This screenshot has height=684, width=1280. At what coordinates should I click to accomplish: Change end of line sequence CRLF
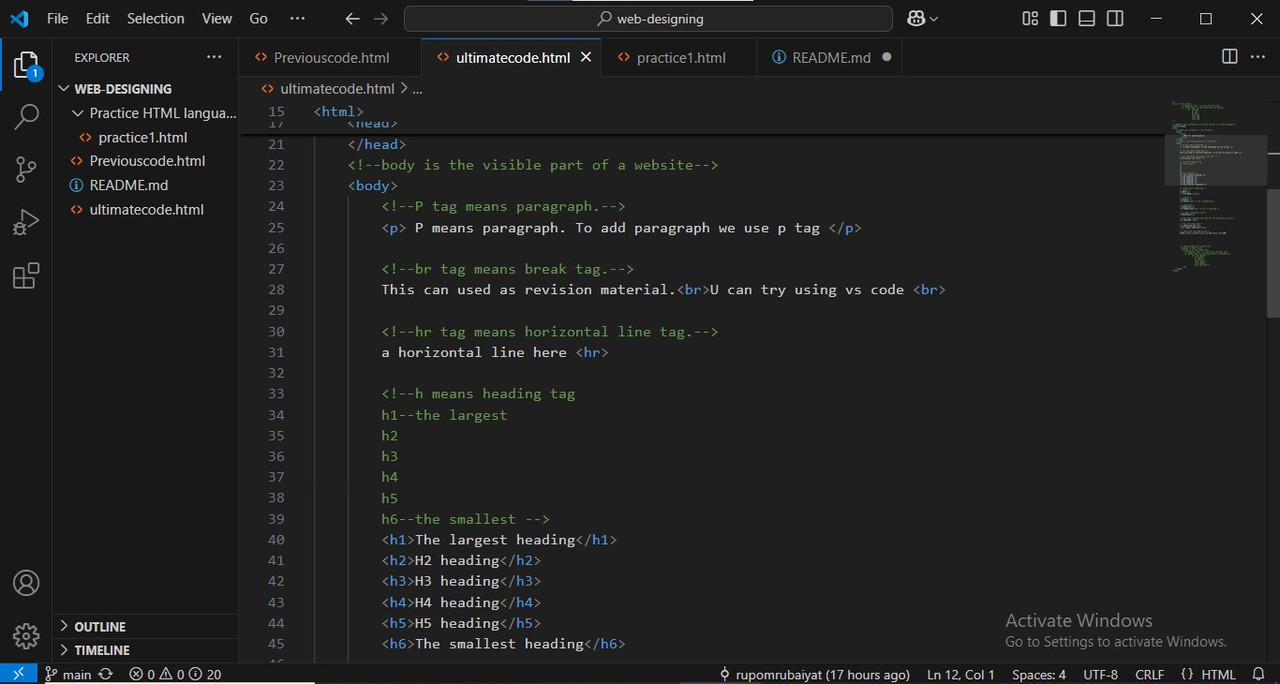(x=1150, y=674)
